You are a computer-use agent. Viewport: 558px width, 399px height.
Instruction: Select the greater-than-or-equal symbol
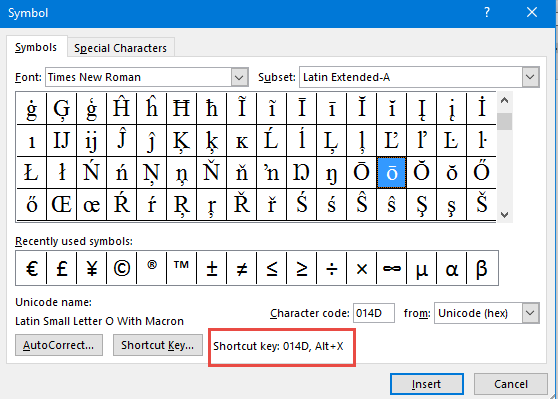[302, 268]
